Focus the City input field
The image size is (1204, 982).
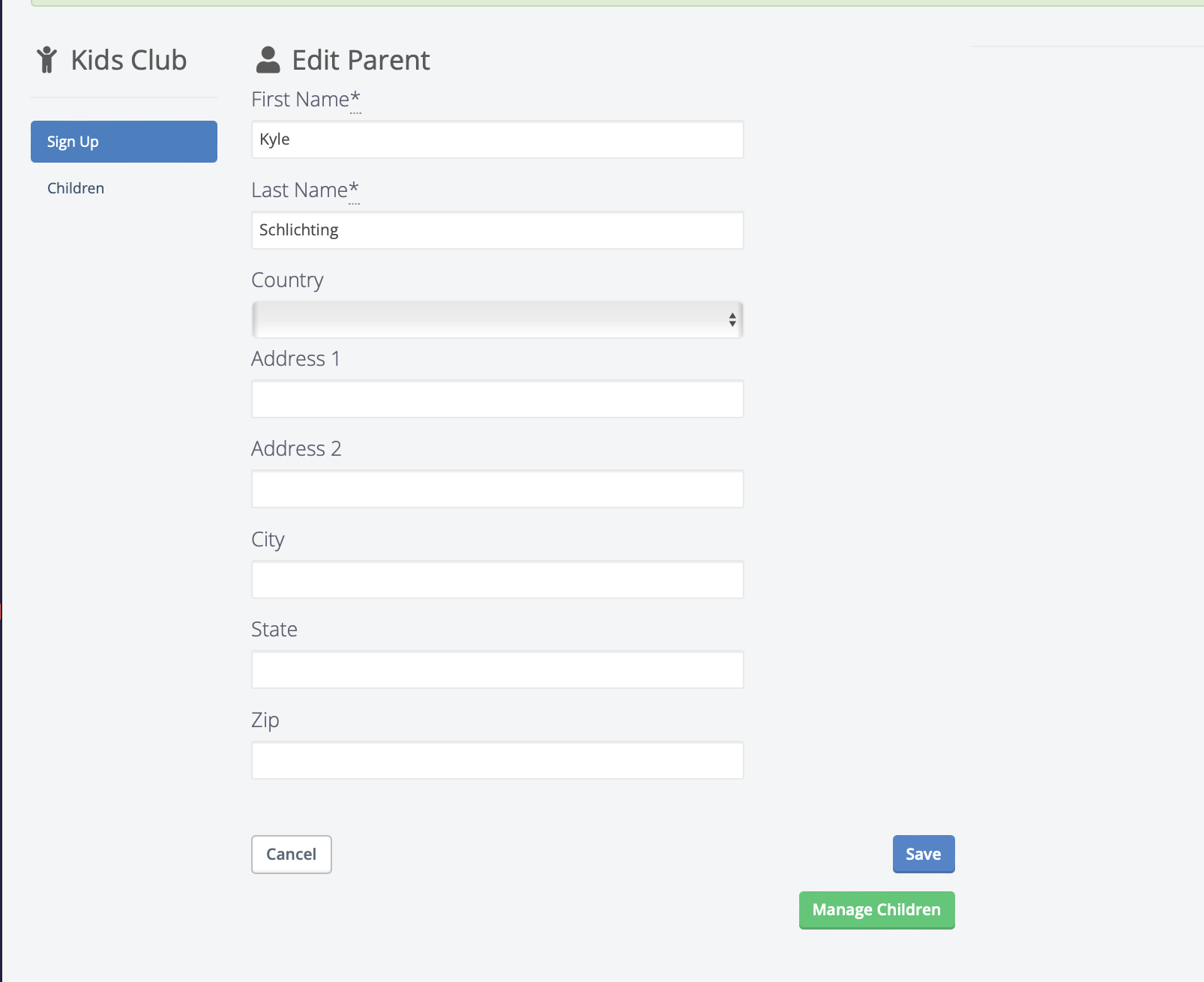coord(496,579)
